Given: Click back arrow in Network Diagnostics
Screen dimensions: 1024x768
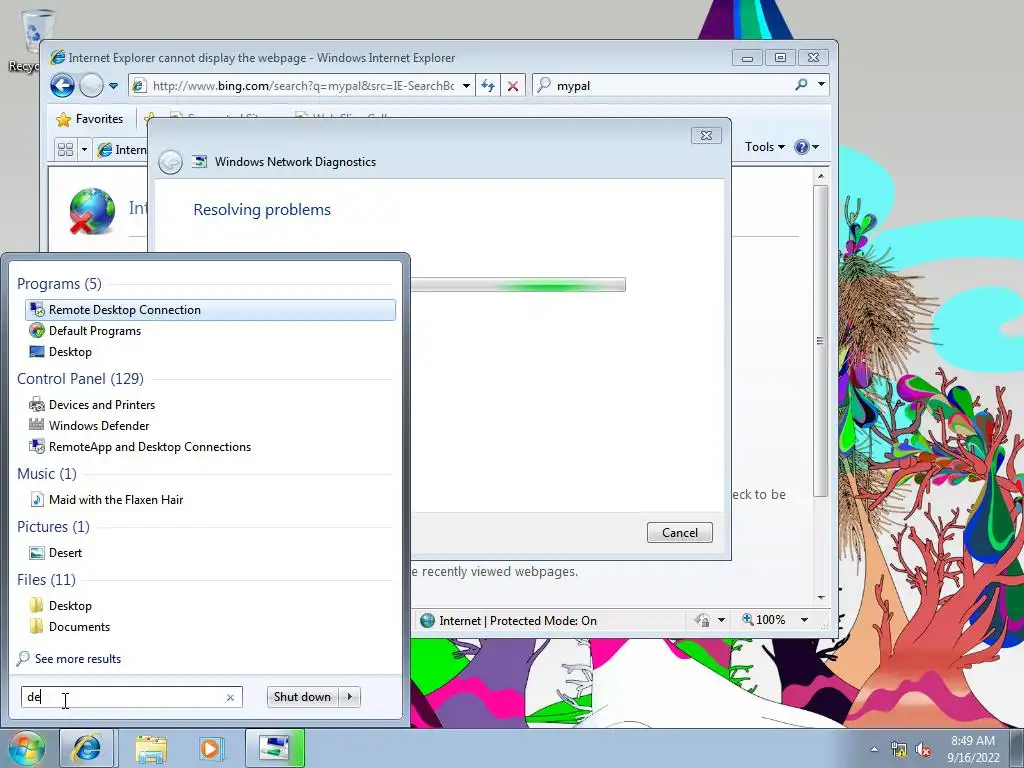Looking at the screenshot, I should 170,162.
